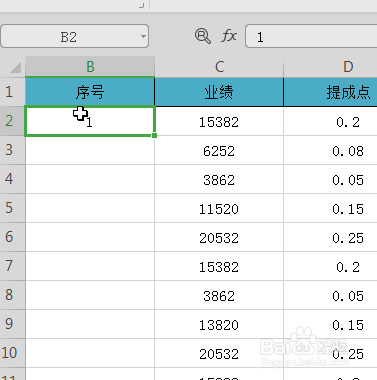Viewport: 377px width, 380px height.
Task: Select cell C7 with value 15382
Action: pos(219,266)
